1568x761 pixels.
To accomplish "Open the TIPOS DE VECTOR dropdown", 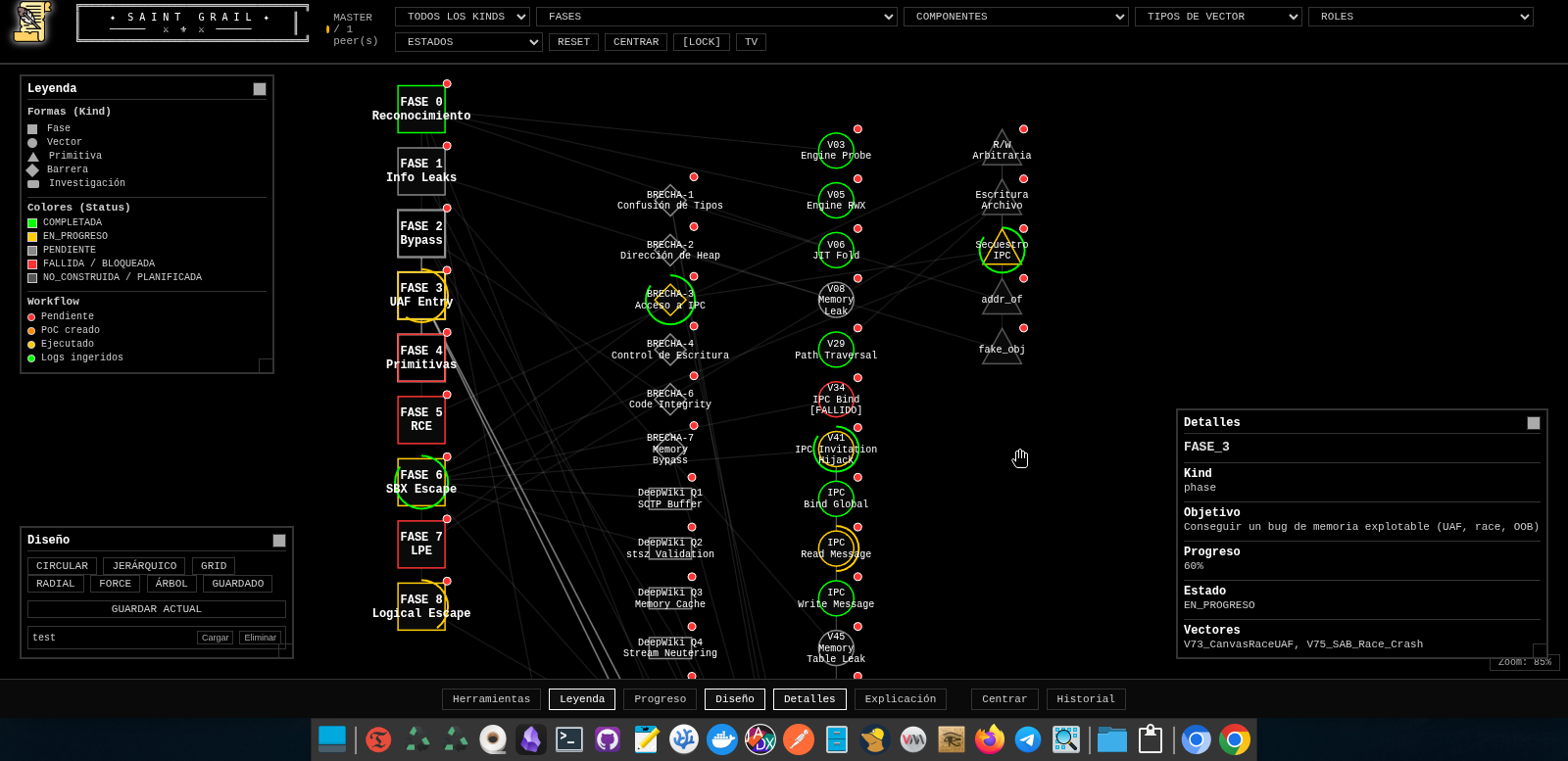I will [1218, 17].
